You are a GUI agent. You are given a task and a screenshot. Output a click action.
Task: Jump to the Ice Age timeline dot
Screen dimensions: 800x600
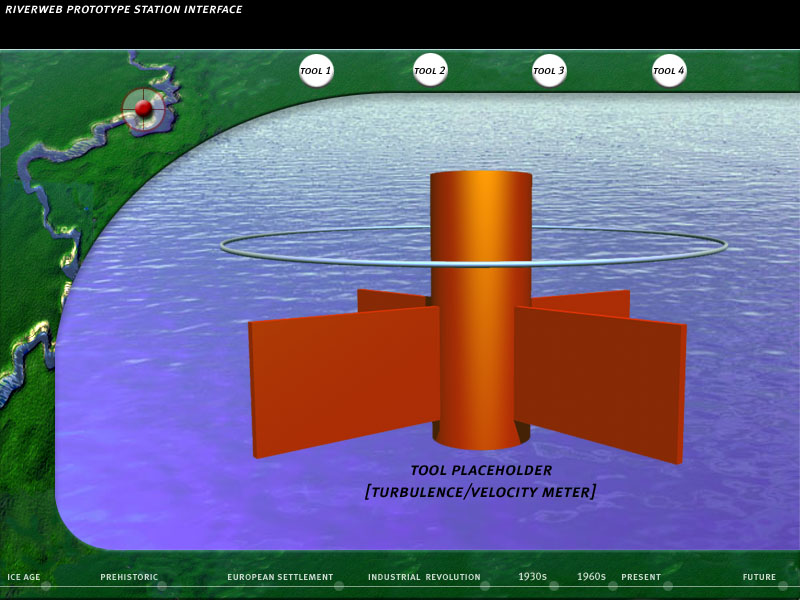45,586
